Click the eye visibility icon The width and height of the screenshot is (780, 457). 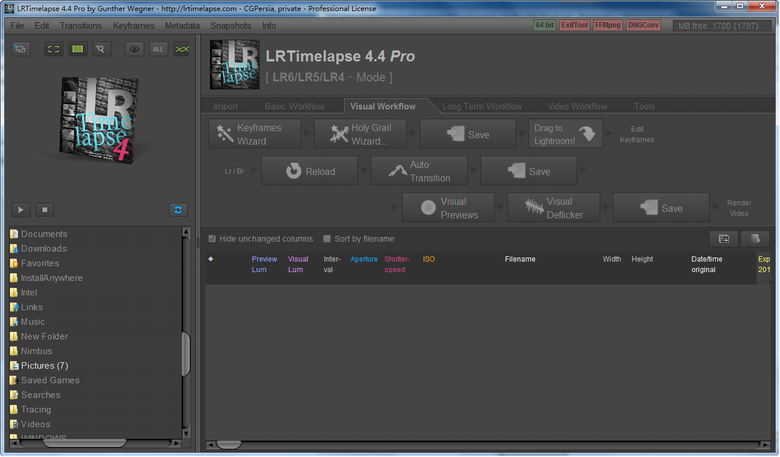pos(135,48)
